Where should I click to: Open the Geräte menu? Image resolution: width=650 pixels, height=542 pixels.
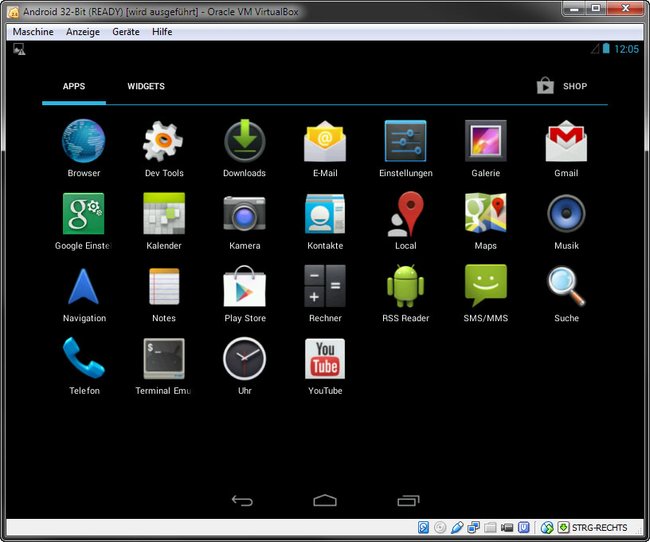tap(126, 32)
